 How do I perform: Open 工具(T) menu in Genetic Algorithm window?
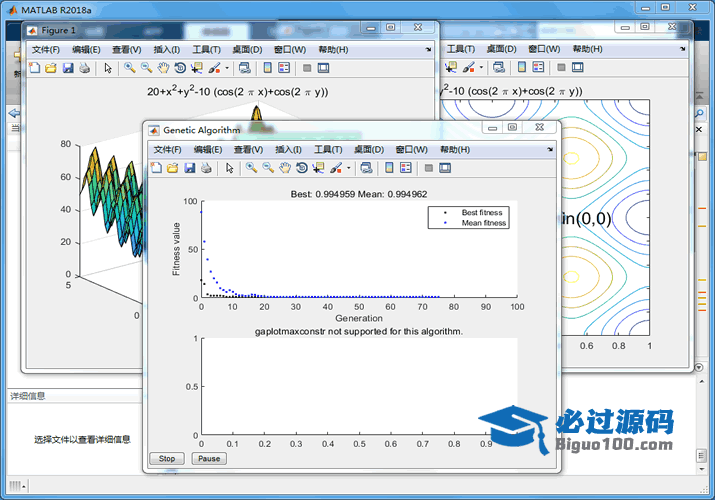pos(329,149)
